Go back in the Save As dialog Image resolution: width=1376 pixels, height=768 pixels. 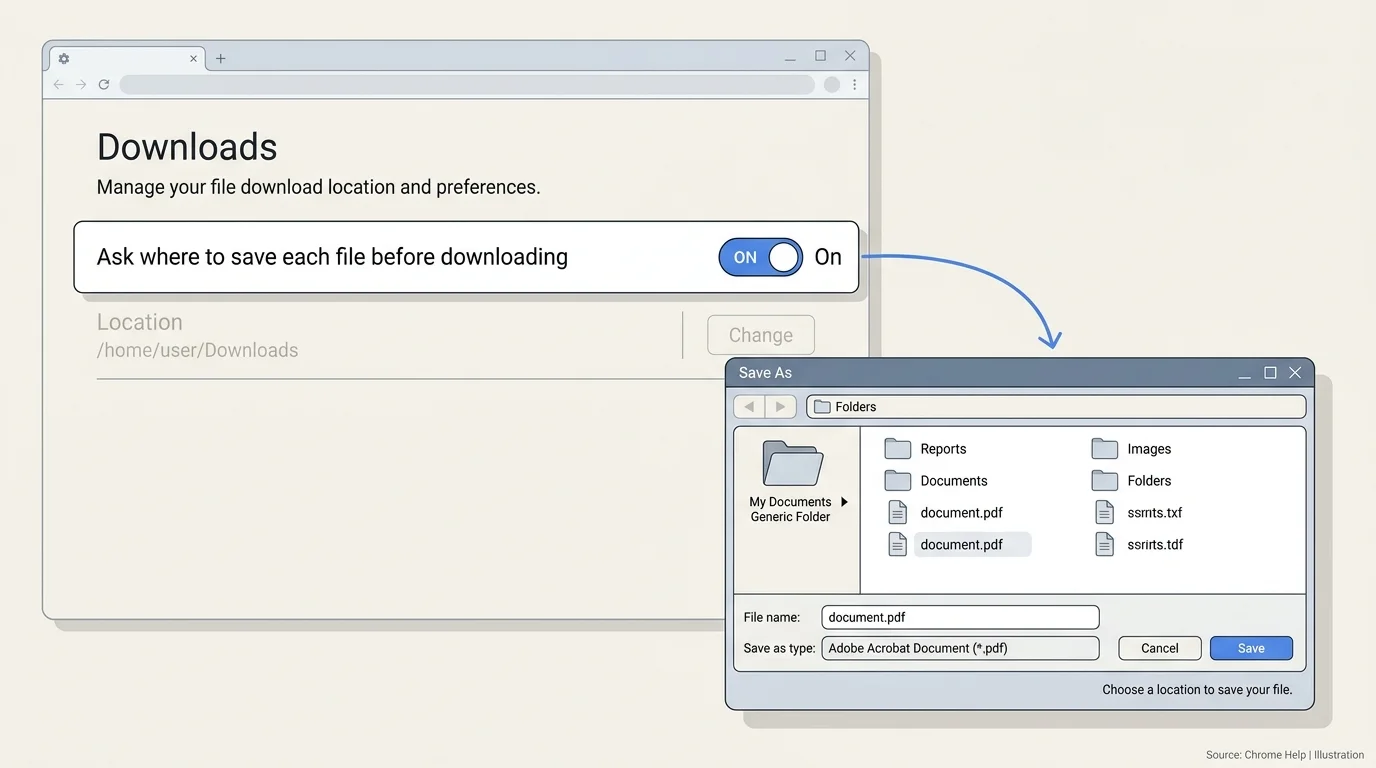pos(749,407)
